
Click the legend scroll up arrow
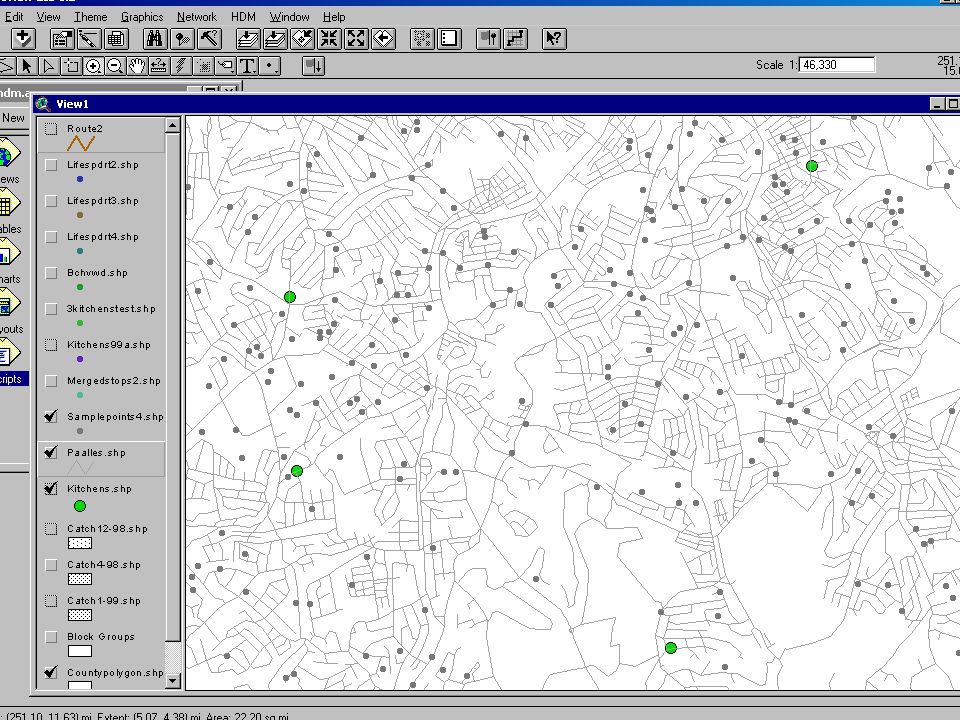173,126
